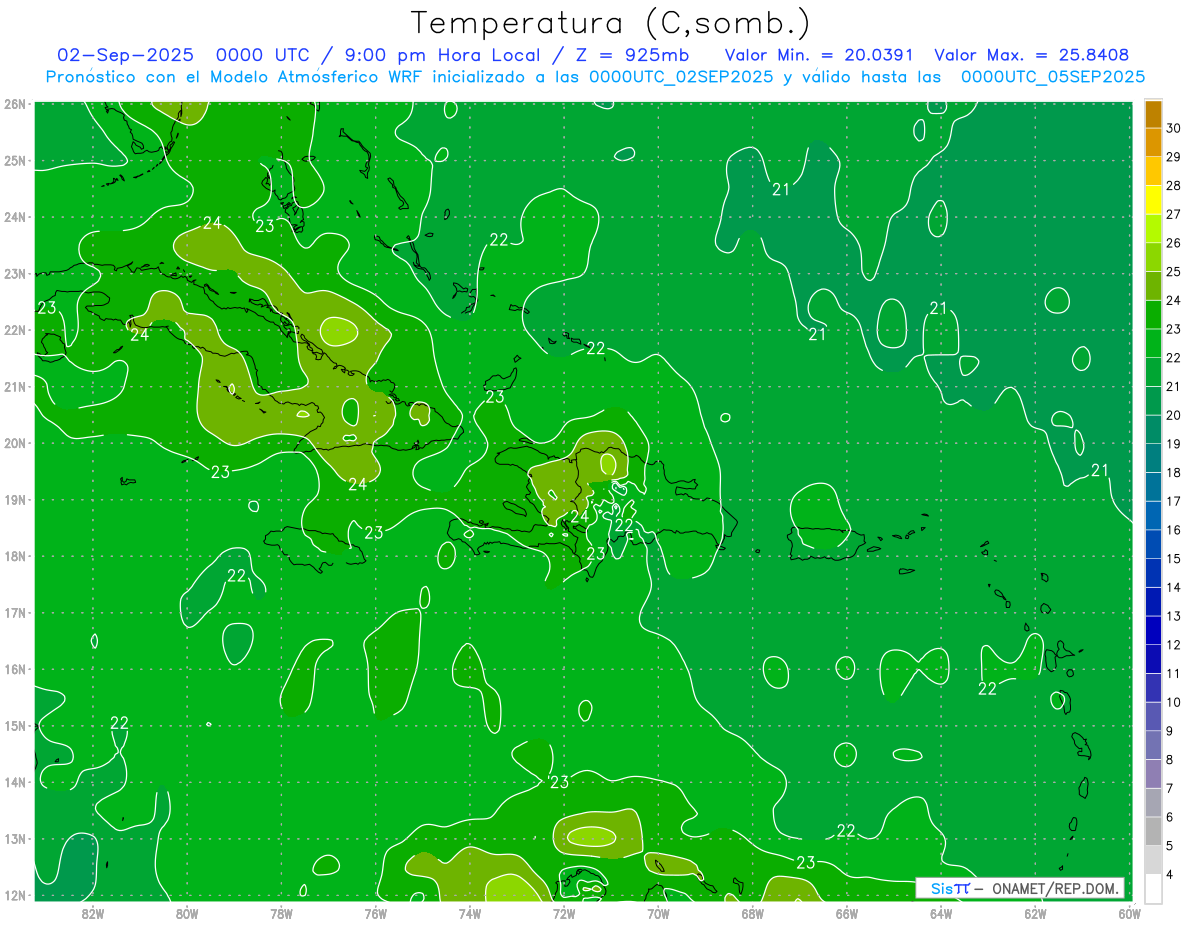Click the title 'Temperatura (C,somb.)'

(x=611, y=23)
